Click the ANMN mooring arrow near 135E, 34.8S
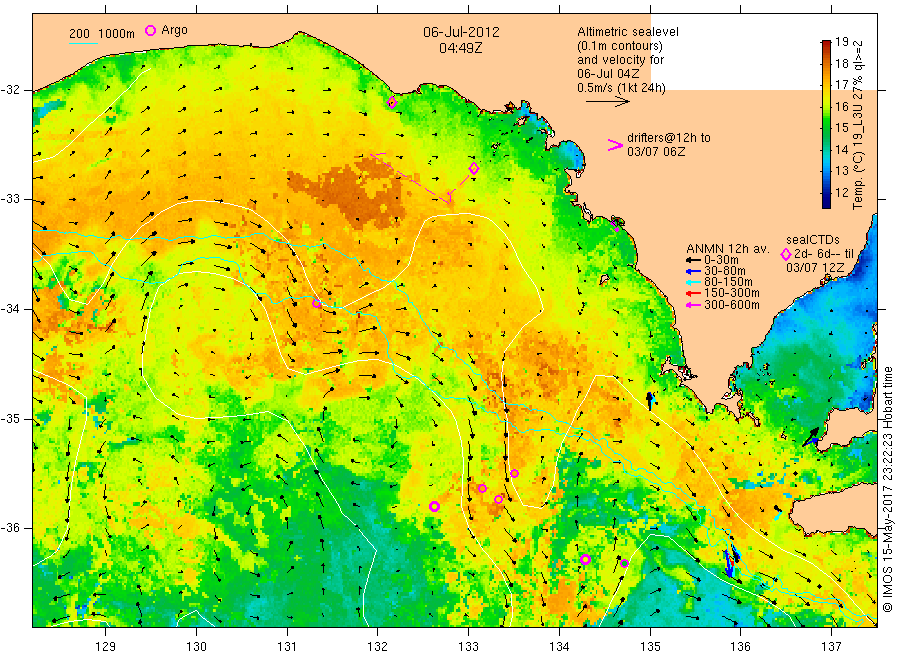The height and width of the screenshot is (660, 900). tap(650, 401)
